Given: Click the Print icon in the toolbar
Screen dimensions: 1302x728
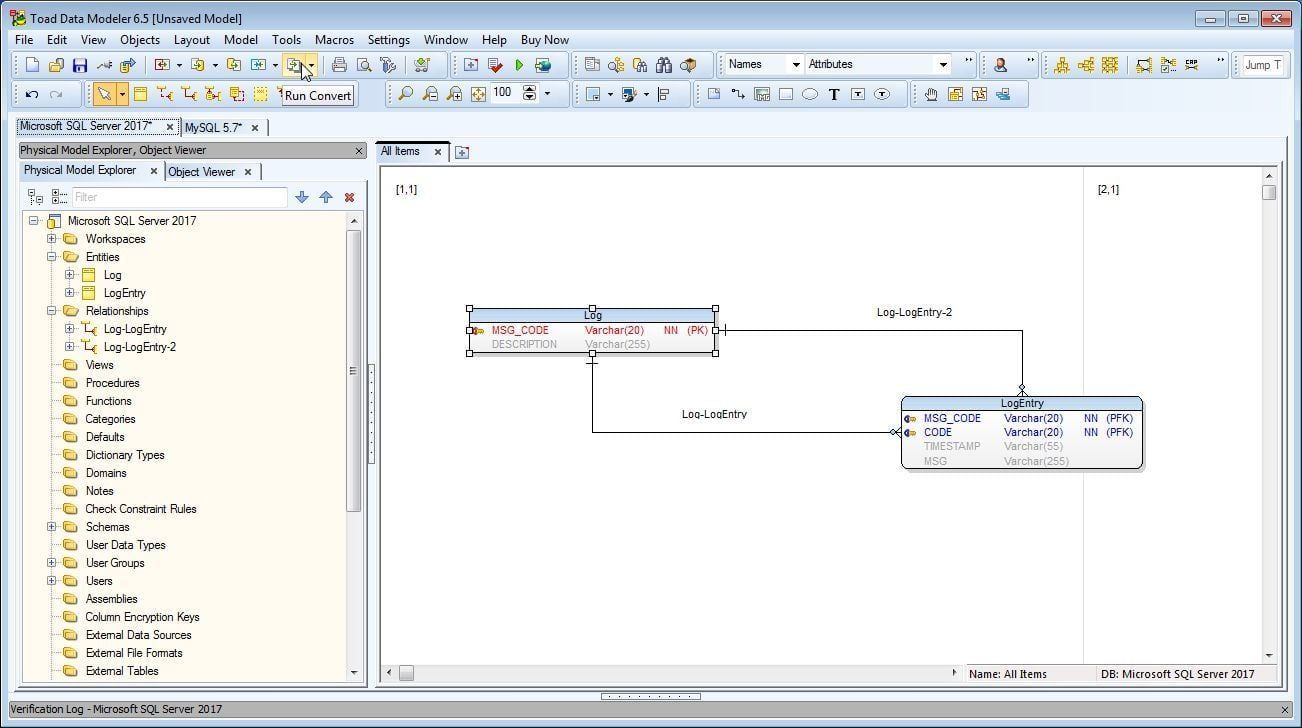Looking at the screenshot, I should tap(340, 65).
